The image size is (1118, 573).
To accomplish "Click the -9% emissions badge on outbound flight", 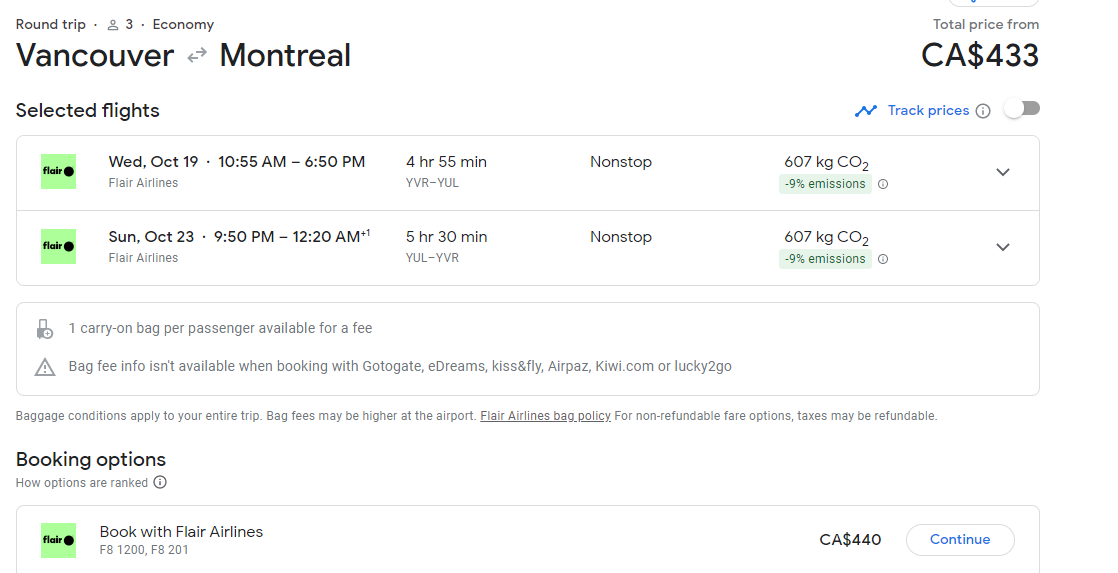I will point(825,184).
